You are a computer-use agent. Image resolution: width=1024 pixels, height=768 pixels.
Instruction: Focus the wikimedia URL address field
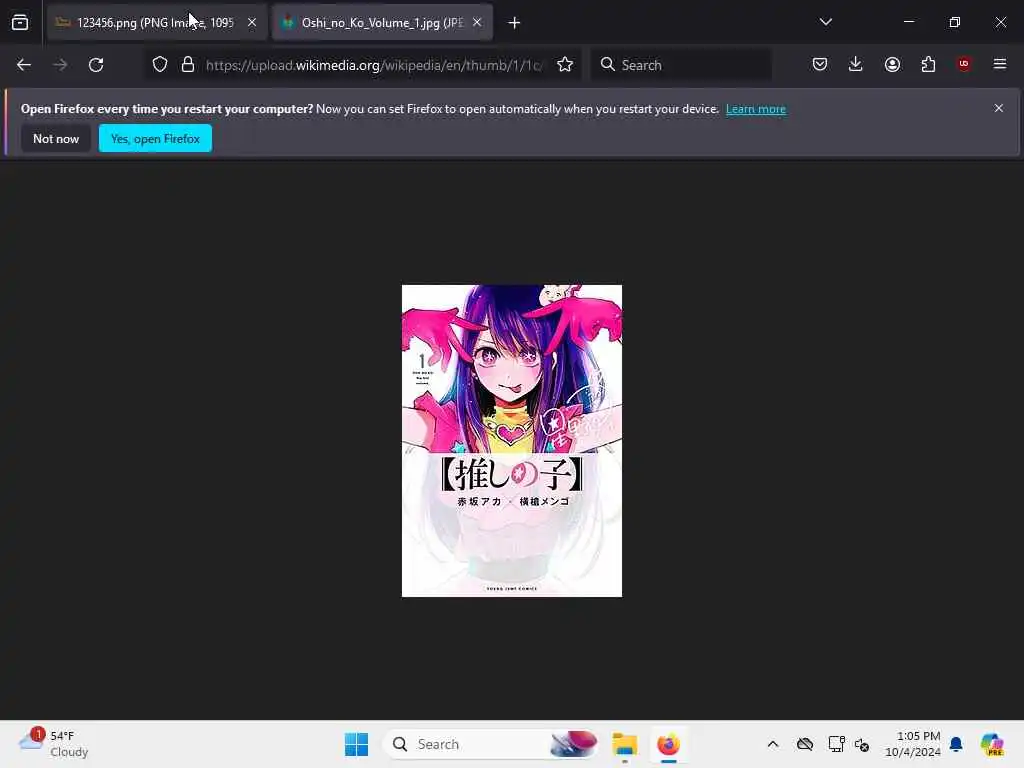(x=374, y=65)
